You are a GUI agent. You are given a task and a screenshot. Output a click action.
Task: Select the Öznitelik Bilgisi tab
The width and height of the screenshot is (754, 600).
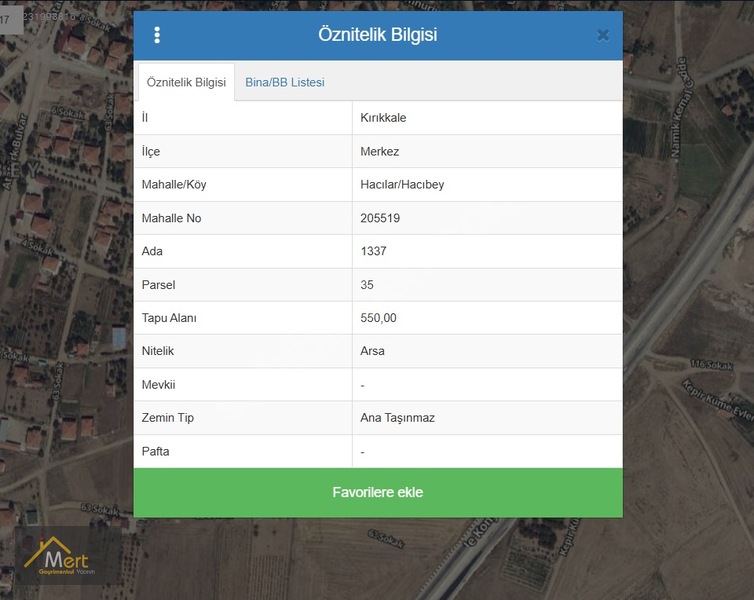186,82
